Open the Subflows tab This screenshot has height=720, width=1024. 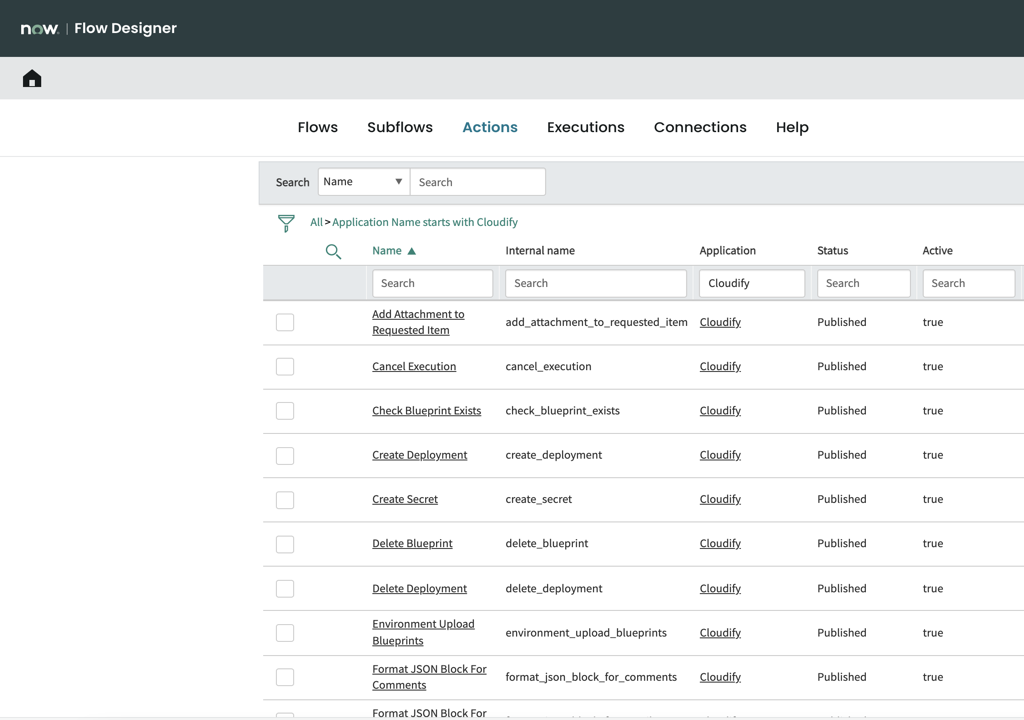tap(400, 127)
